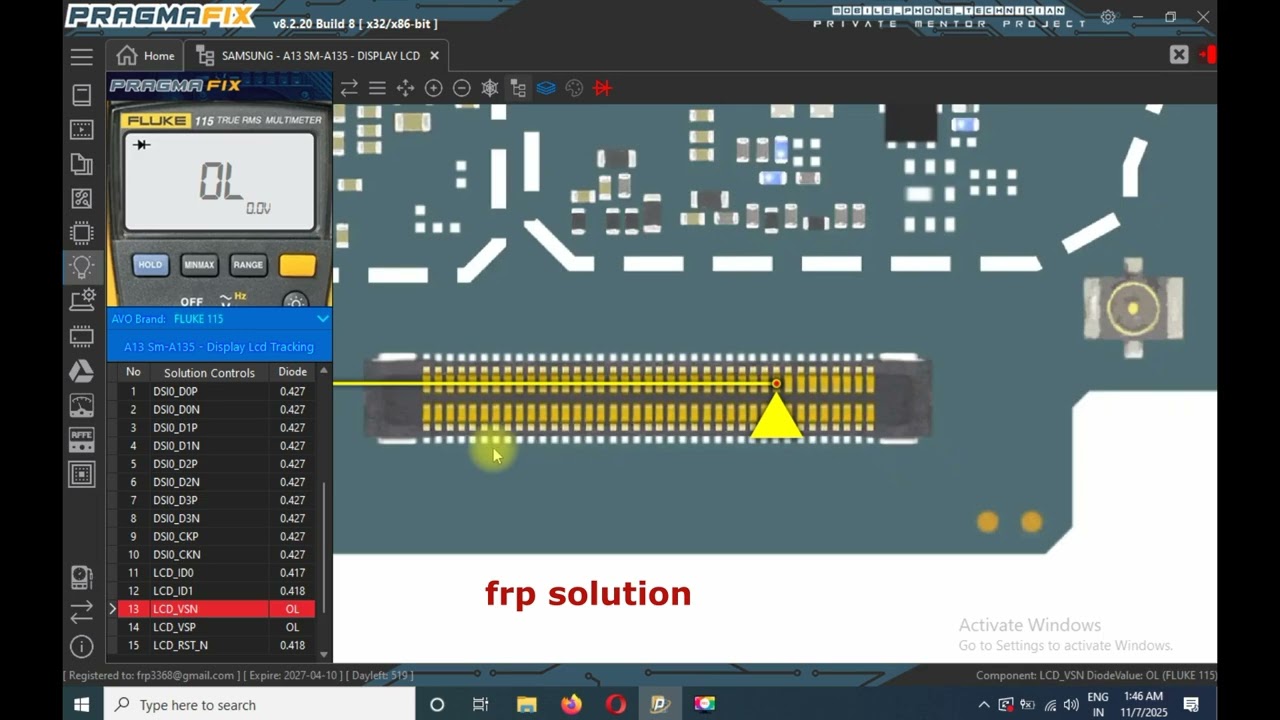Open the IC component sidebar icon
Screen dimensions: 1280x720
pos(82,336)
